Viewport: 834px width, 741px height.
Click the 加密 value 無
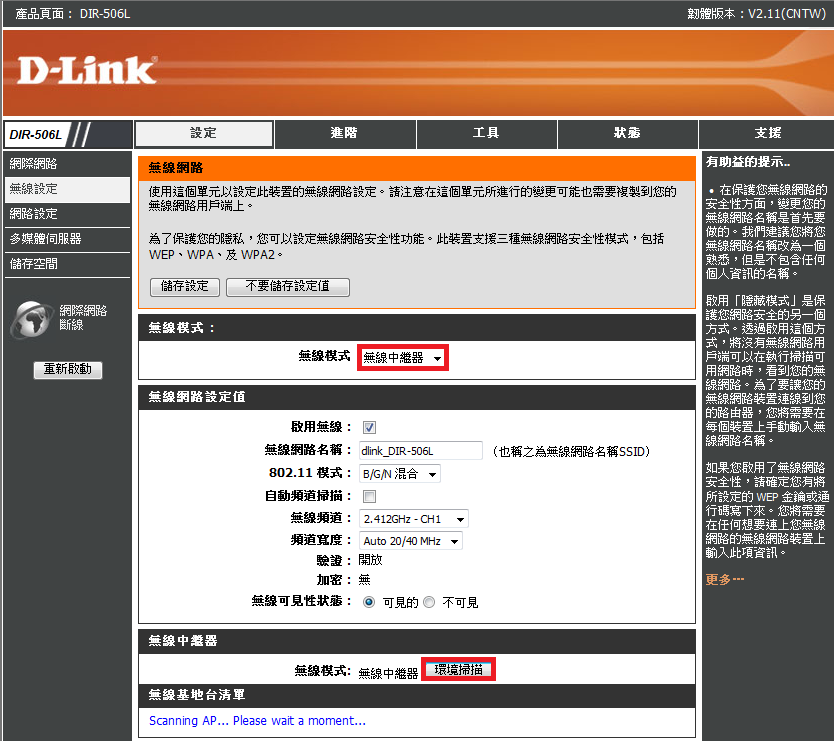[x=364, y=580]
